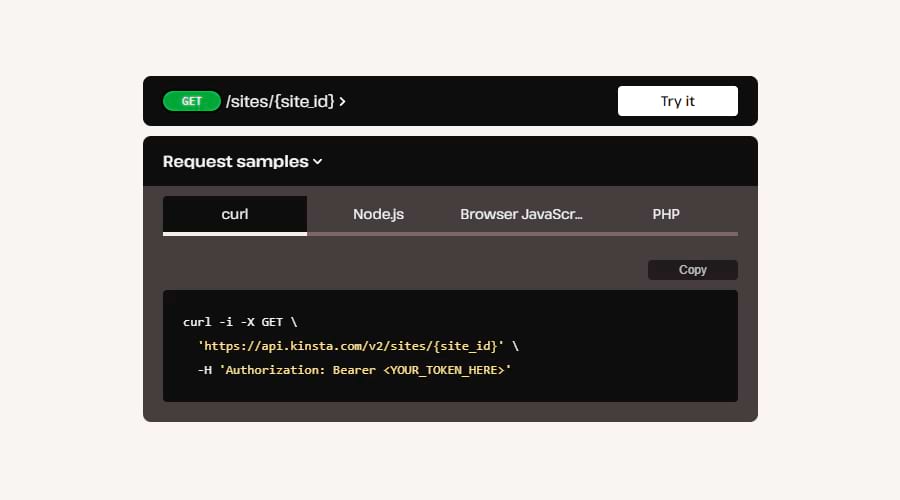Click the <YOUR_TOKEN_HERE> placeholder in code
Viewport: 900px width, 500px height.
click(x=443, y=370)
